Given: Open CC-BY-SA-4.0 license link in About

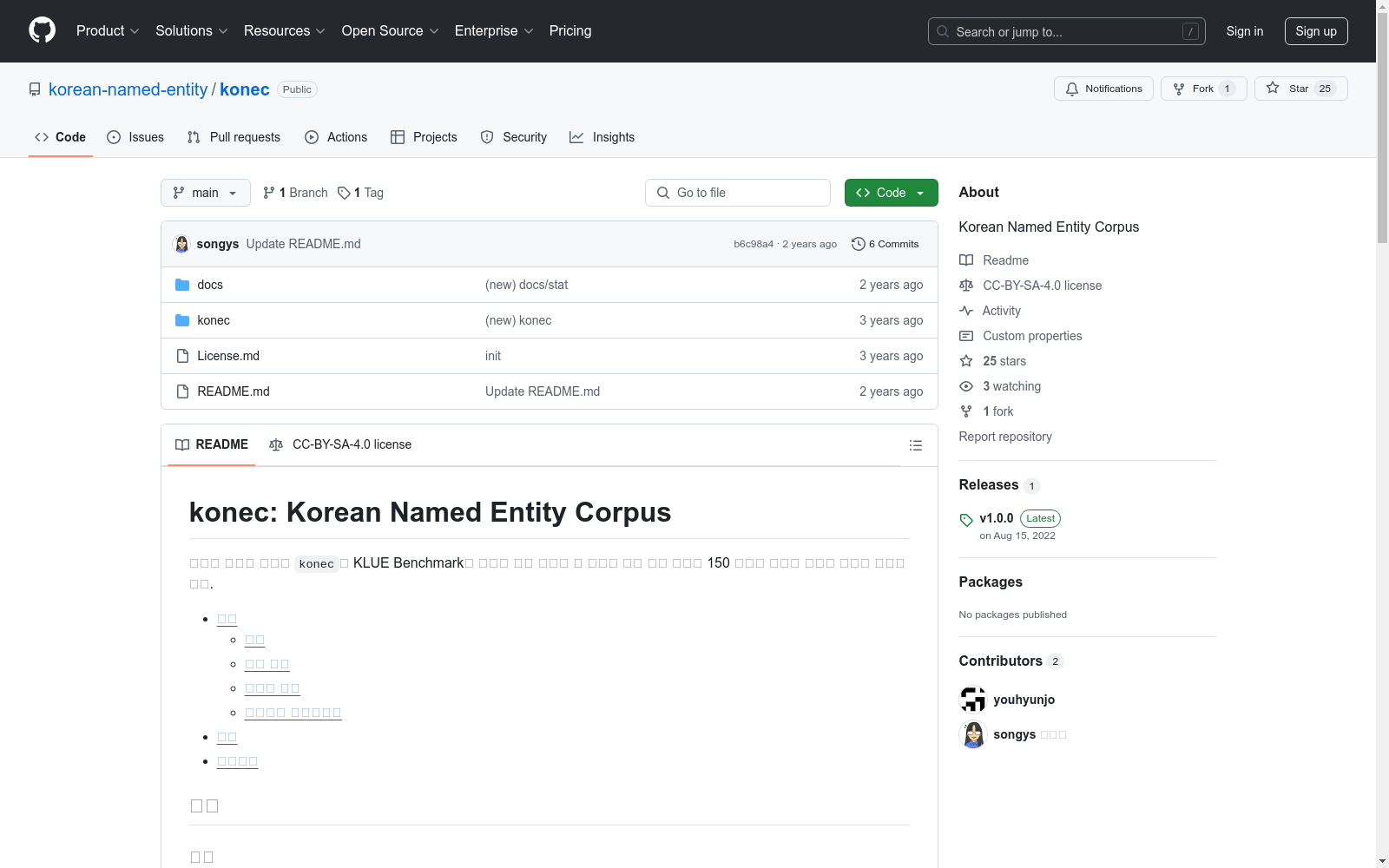Looking at the screenshot, I should click(1030, 286).
